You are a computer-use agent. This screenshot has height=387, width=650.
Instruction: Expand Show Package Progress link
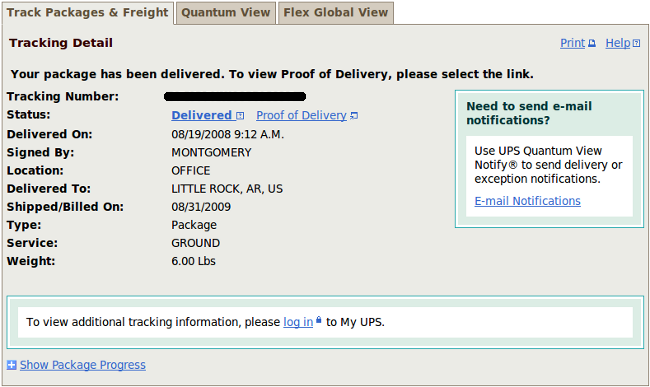coord(82,365)
